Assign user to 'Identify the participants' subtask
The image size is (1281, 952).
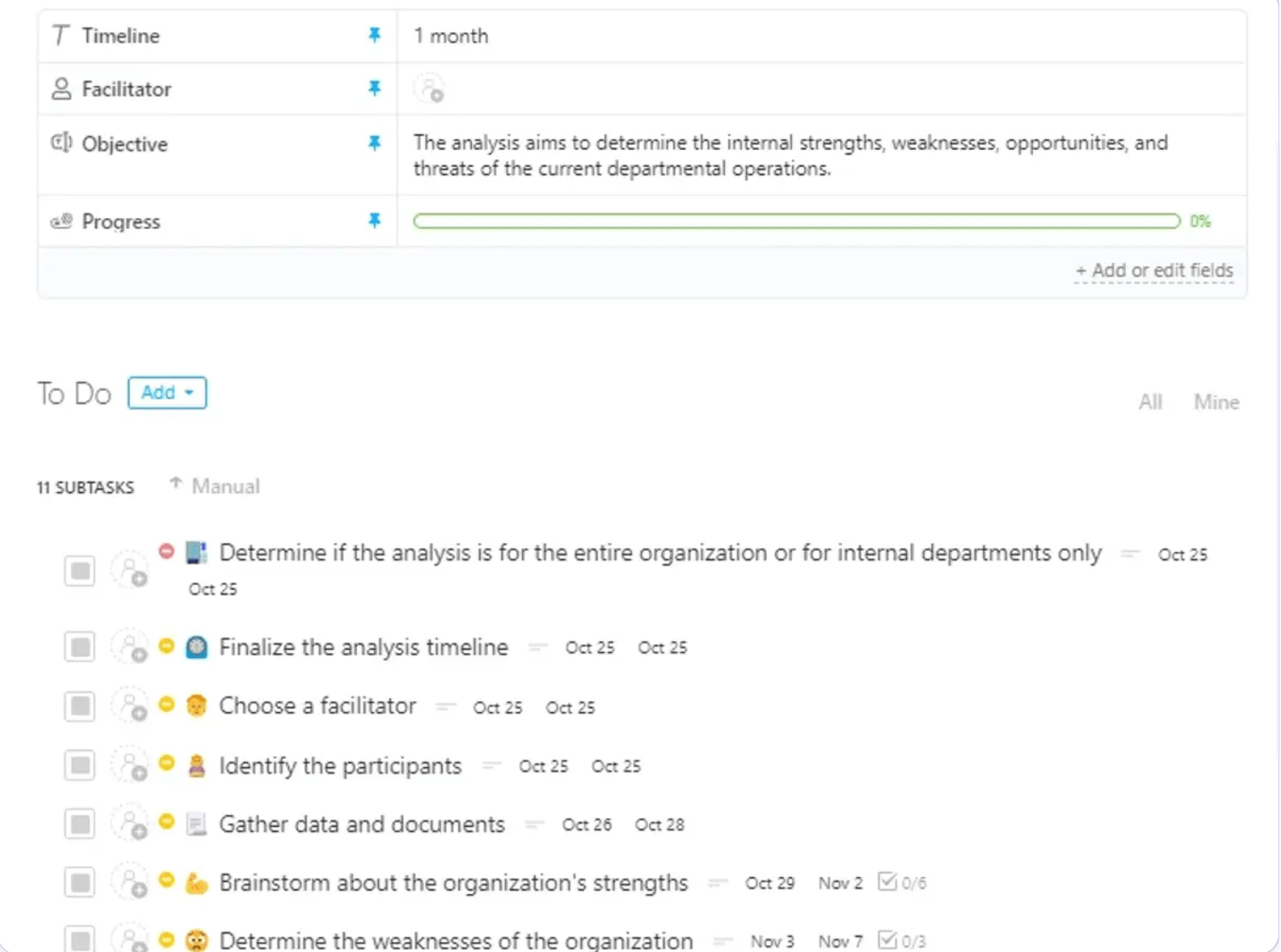130,765
